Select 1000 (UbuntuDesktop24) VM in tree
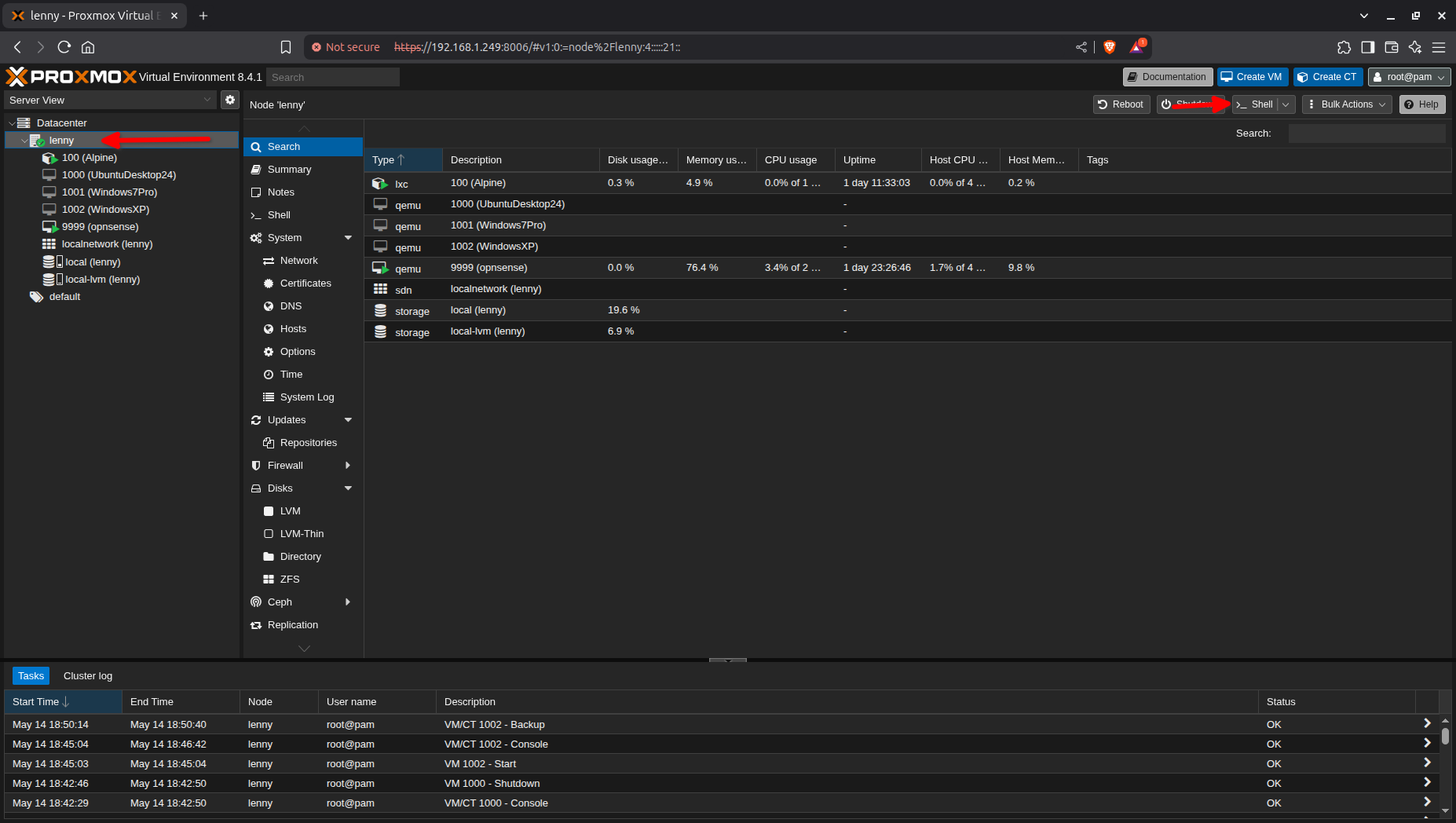The height and width of the screenshot is (823, 1456). click(x=119, y=175)
